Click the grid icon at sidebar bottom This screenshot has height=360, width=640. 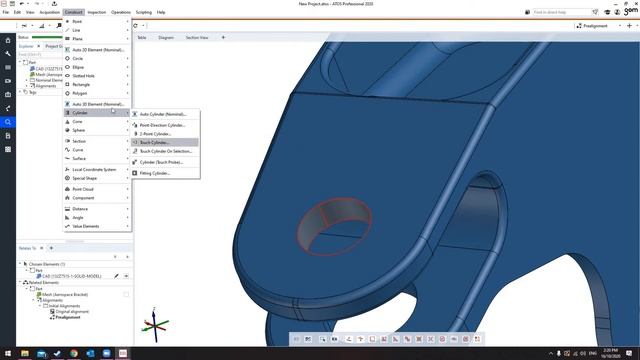tap(8, 149)
